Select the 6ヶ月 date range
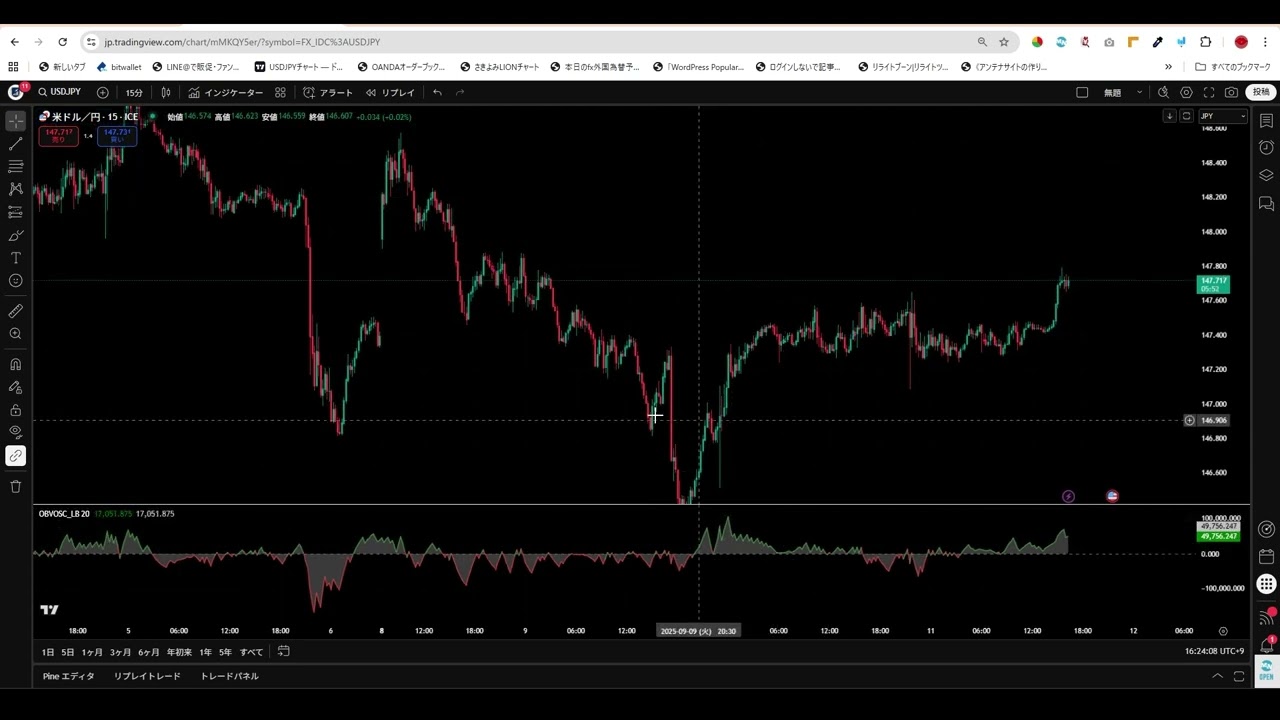 tap(148, 652)
